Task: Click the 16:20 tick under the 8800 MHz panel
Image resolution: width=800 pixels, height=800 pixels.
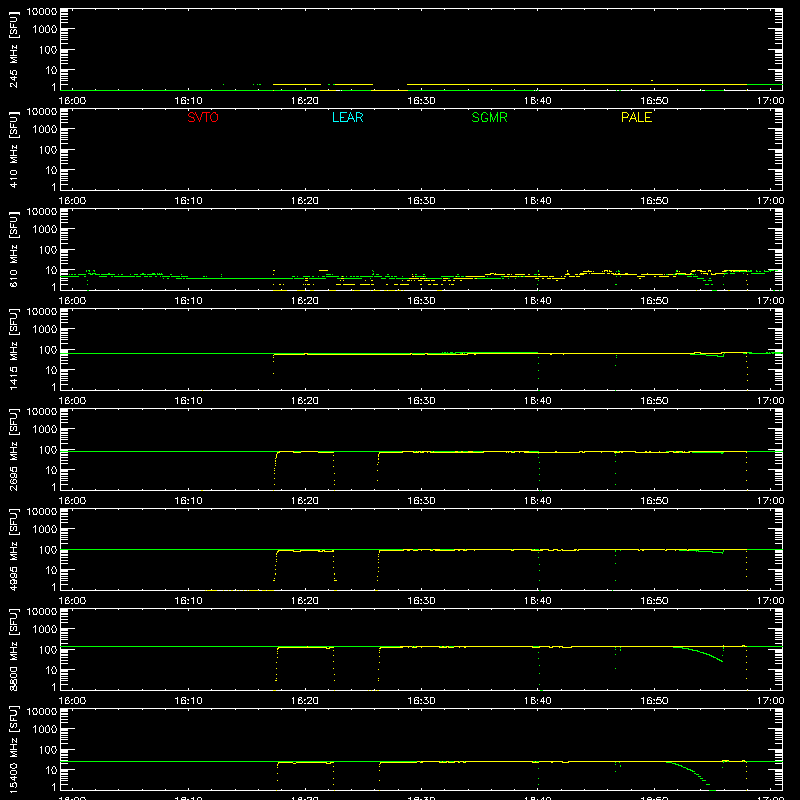Action: [x=305, y=701]
